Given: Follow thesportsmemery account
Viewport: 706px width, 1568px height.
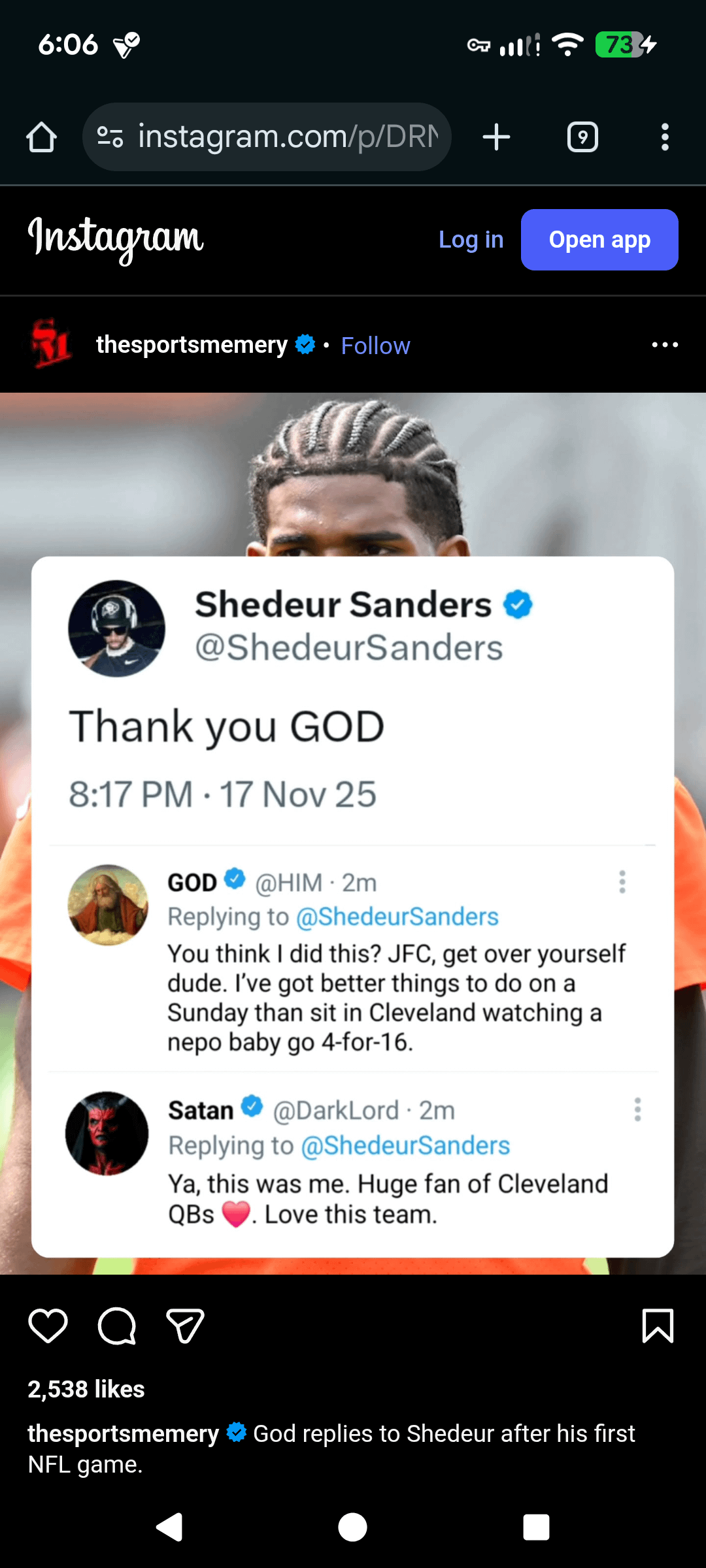Looking at the screenshot, I should pyautogui.click(x=375, y=345).
